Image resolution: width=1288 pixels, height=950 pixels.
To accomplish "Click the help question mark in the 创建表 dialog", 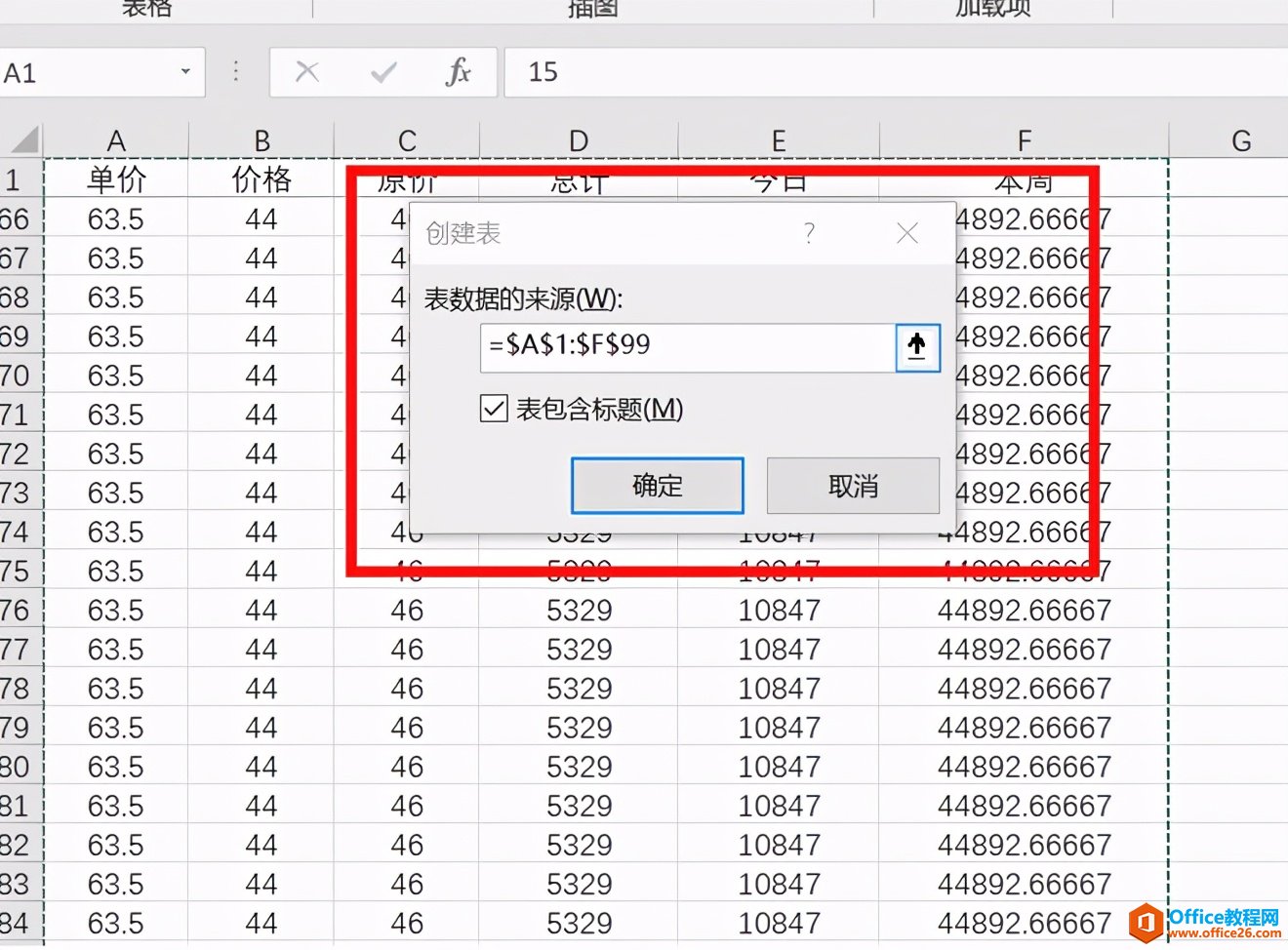I will pyautogui.click(x=809, y=233).
